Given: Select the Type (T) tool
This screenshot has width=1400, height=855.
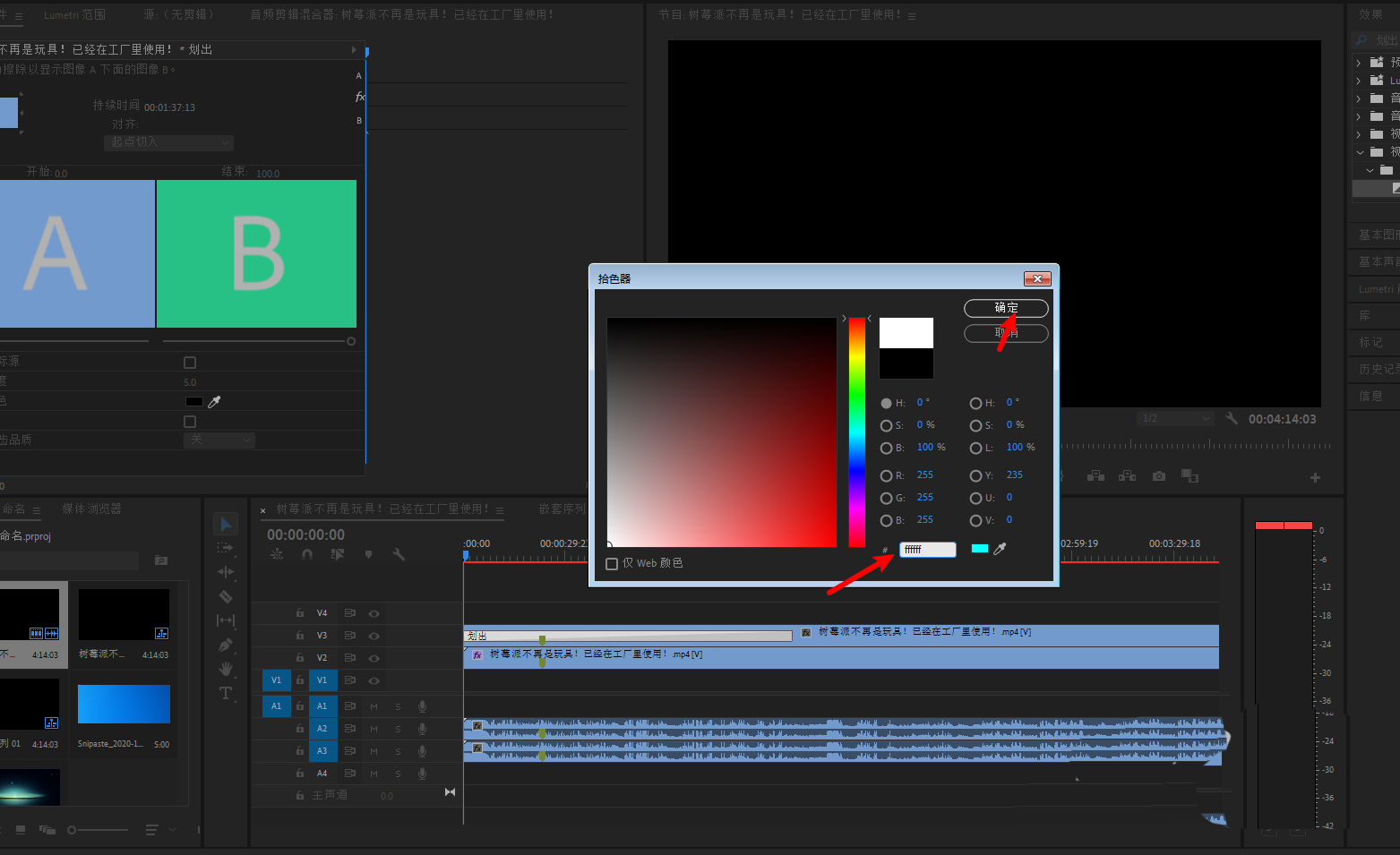Looking at the screenshot, I should tap(226, 693).
